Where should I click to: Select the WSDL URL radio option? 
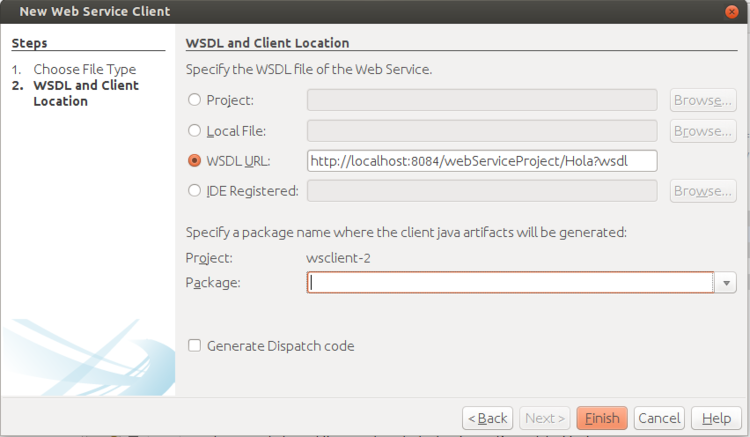(x=194, y=161)
